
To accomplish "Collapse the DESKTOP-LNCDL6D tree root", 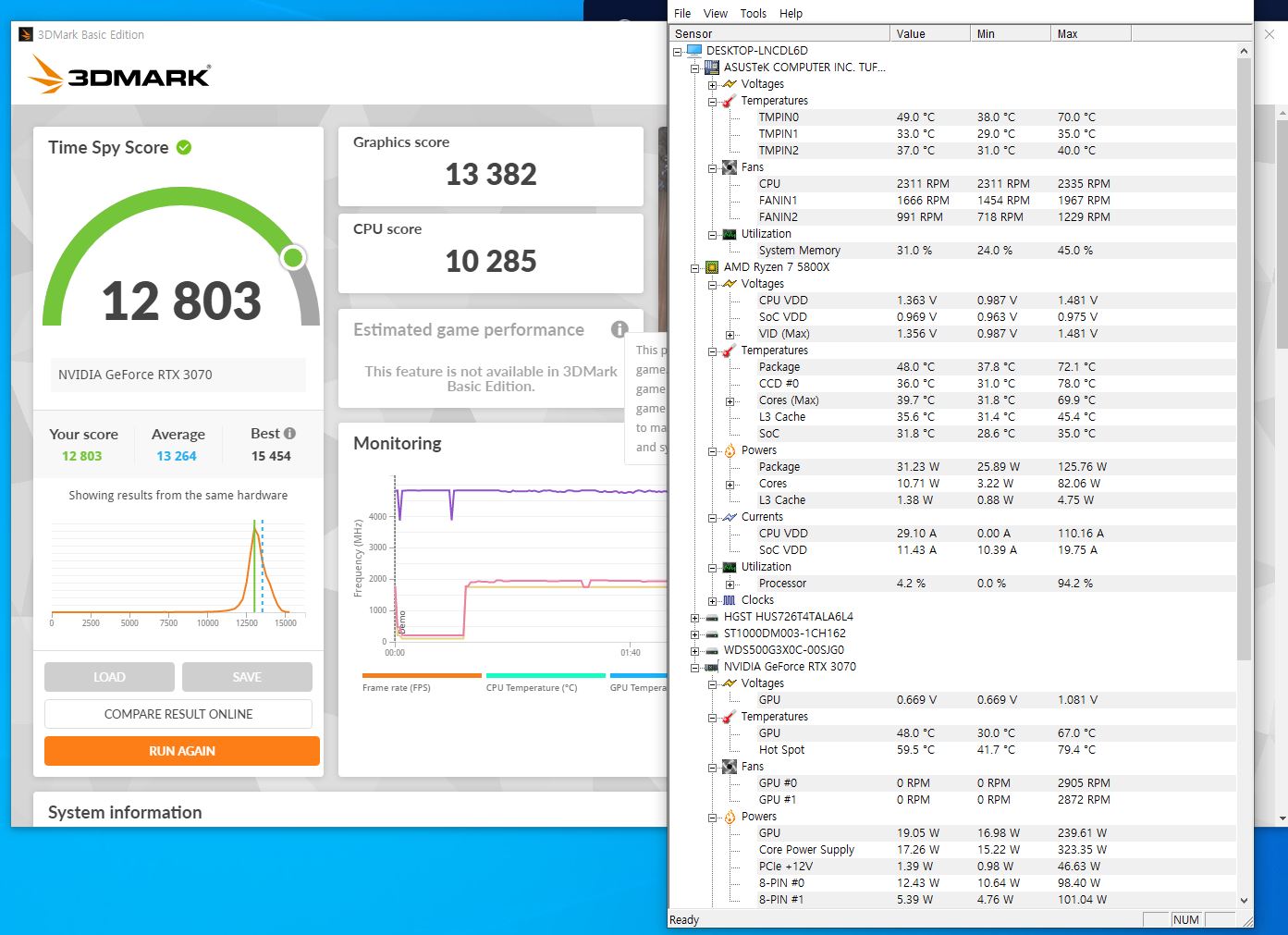I will [678, 51].
